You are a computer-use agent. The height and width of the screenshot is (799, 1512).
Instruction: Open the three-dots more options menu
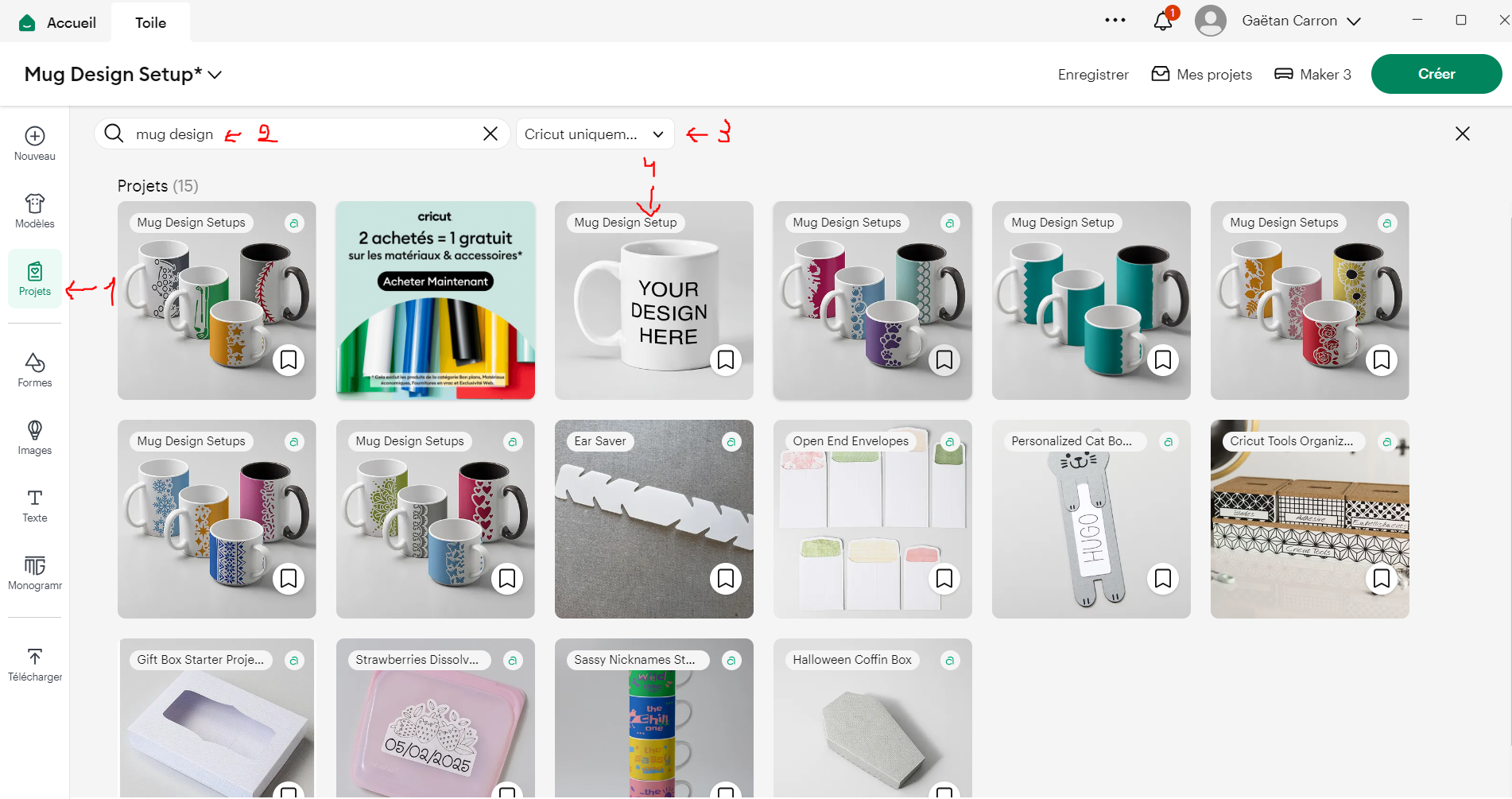point(1115,21)
